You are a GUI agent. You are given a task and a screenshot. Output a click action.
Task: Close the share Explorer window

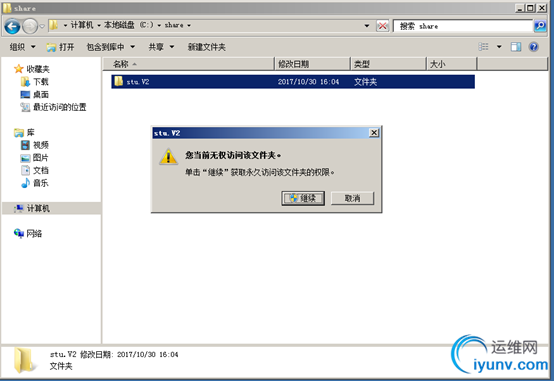click(x=542, y=8)
